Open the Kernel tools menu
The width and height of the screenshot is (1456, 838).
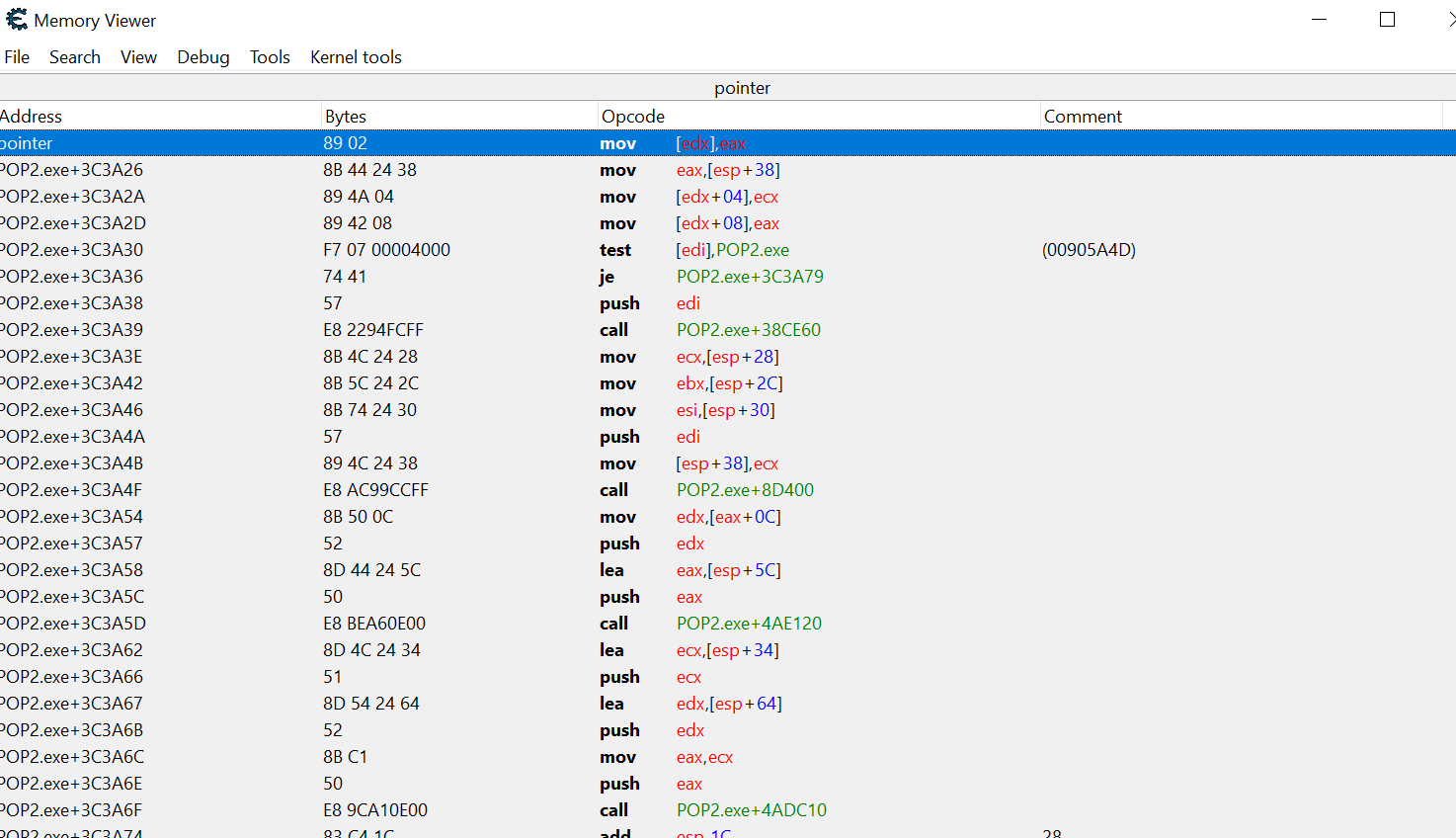pos(356,57)
